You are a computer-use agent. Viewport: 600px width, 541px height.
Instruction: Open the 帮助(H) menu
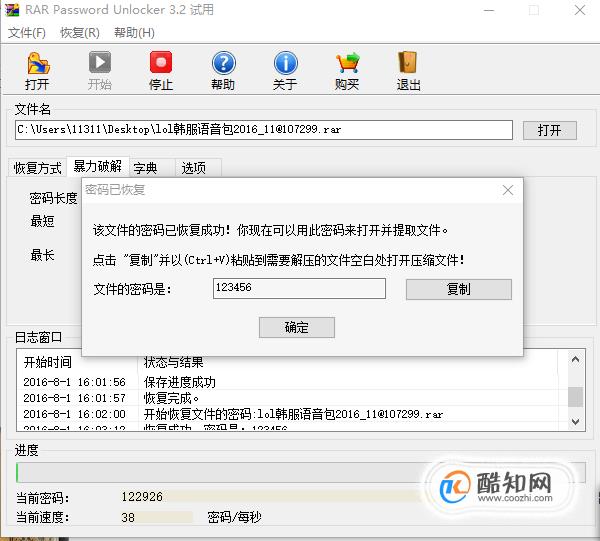(134, 33)
